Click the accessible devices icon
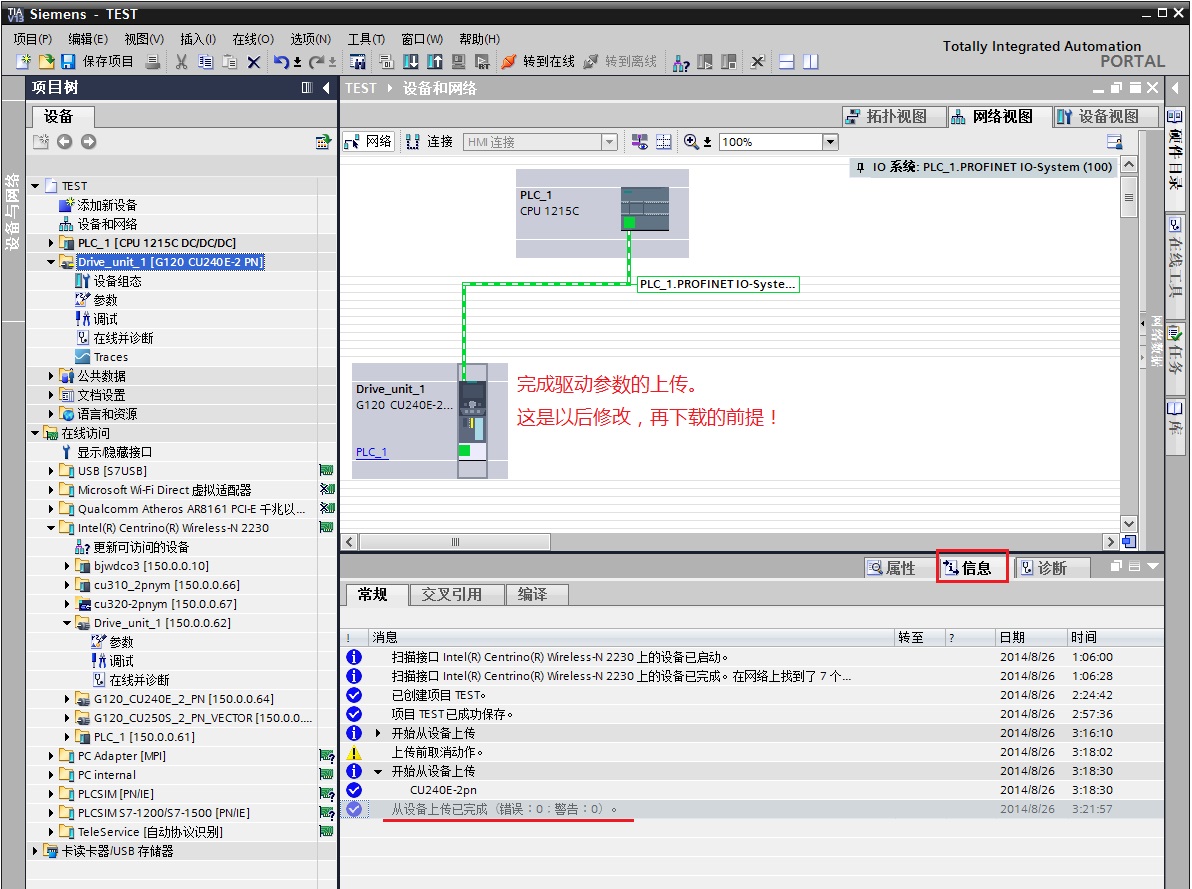 point(681,62)
